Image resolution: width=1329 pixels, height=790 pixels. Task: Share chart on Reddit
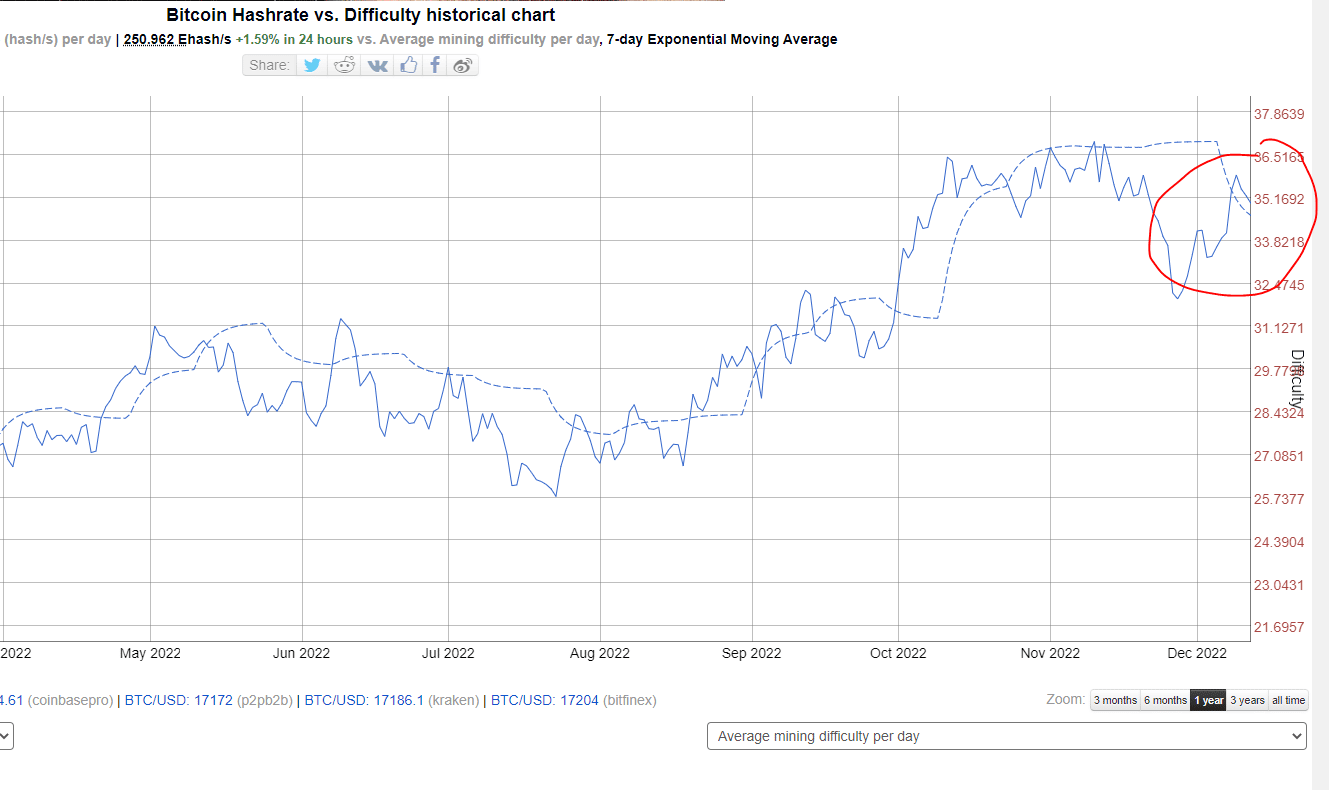[344, 65]
